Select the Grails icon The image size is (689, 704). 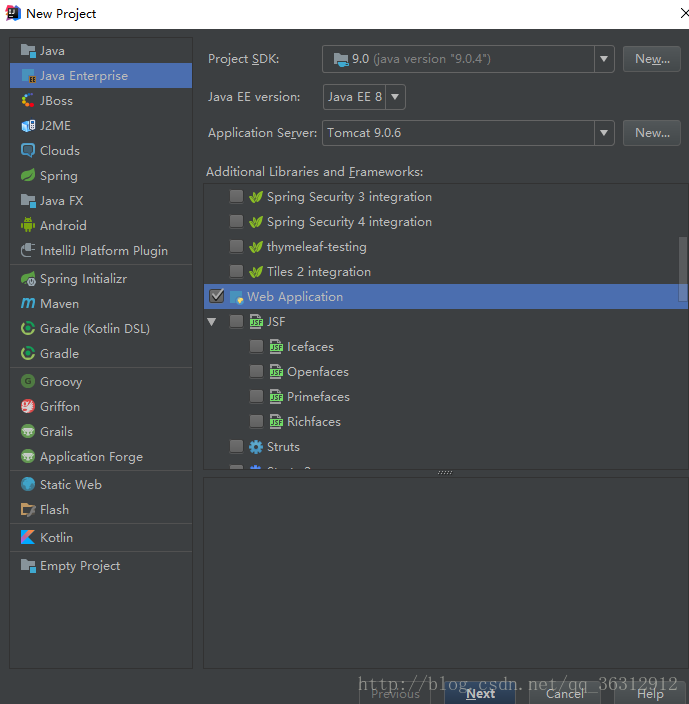point(28,431)
